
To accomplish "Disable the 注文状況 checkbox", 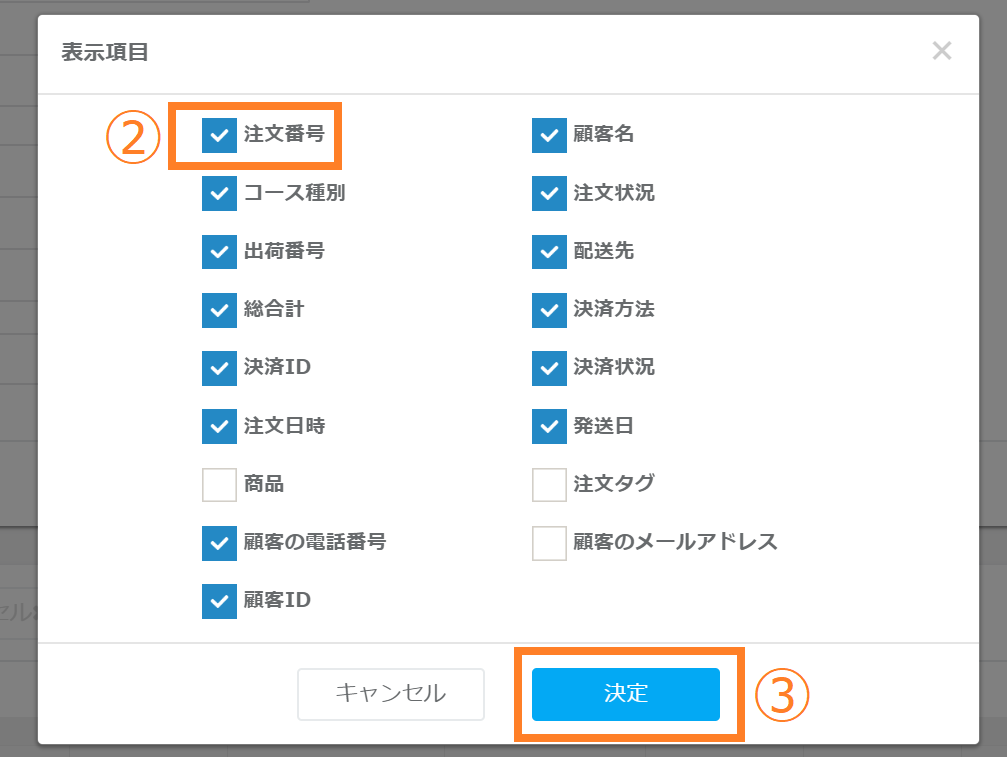I will pyautogui.click(x=549, y=193).
